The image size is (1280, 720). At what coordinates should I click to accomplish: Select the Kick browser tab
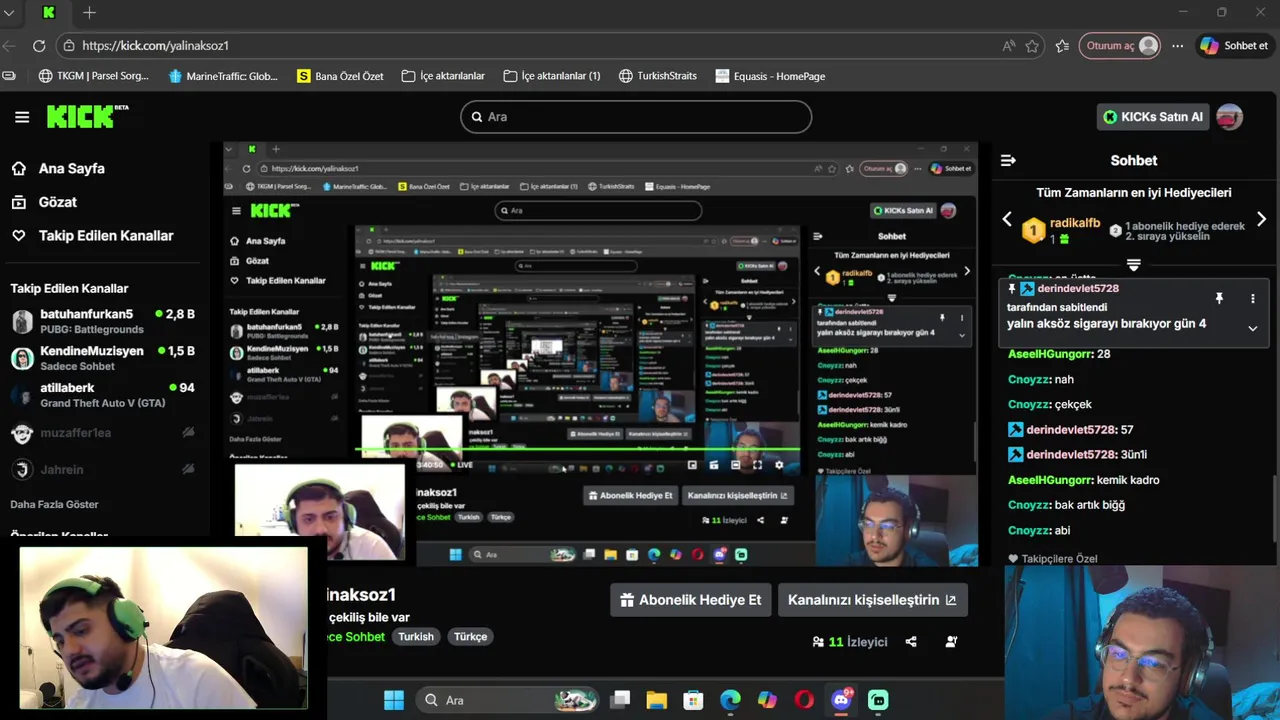pyautogui.click(x=49, y=13)
